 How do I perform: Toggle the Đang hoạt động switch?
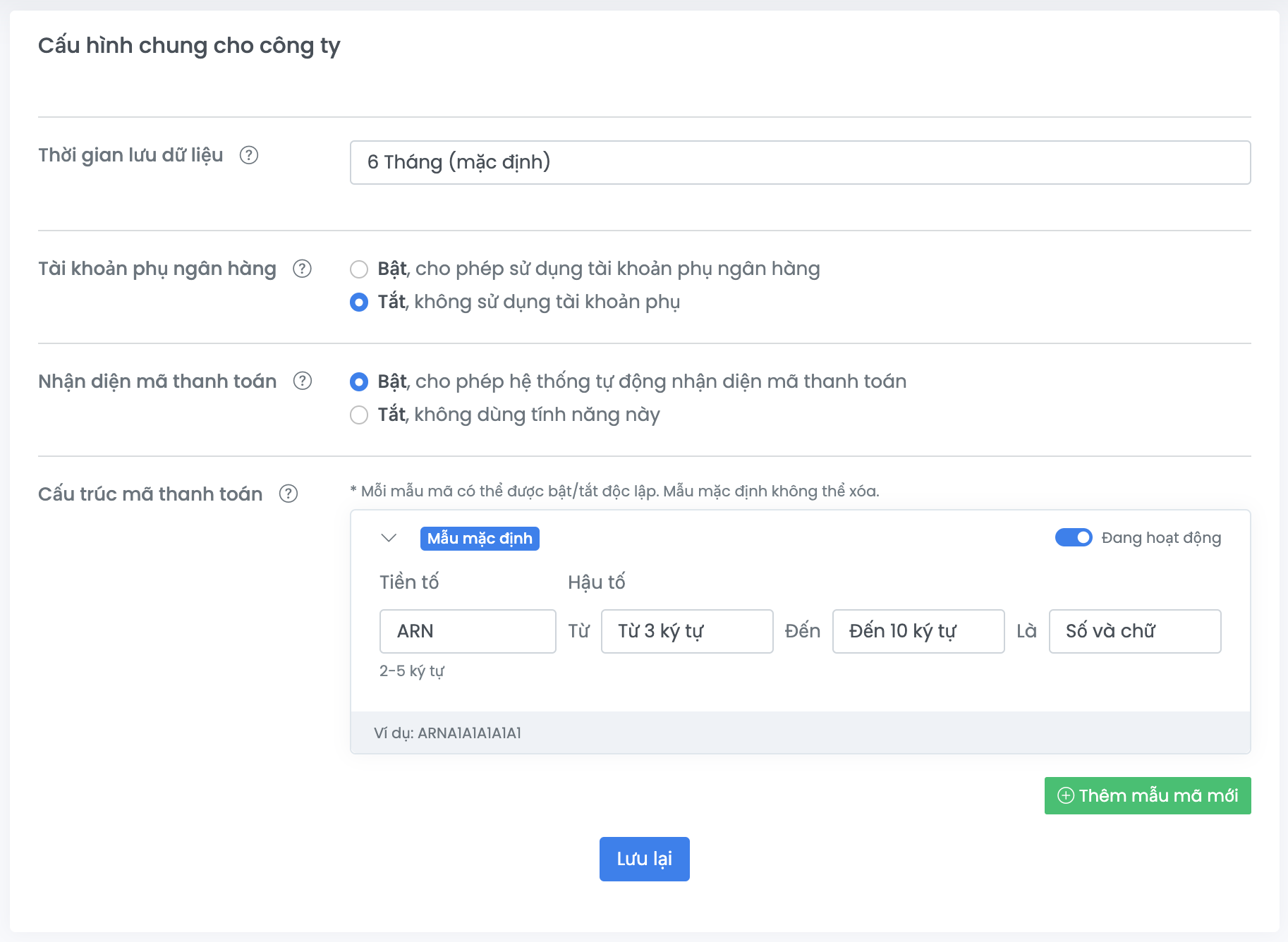(x=1073, y=538)
